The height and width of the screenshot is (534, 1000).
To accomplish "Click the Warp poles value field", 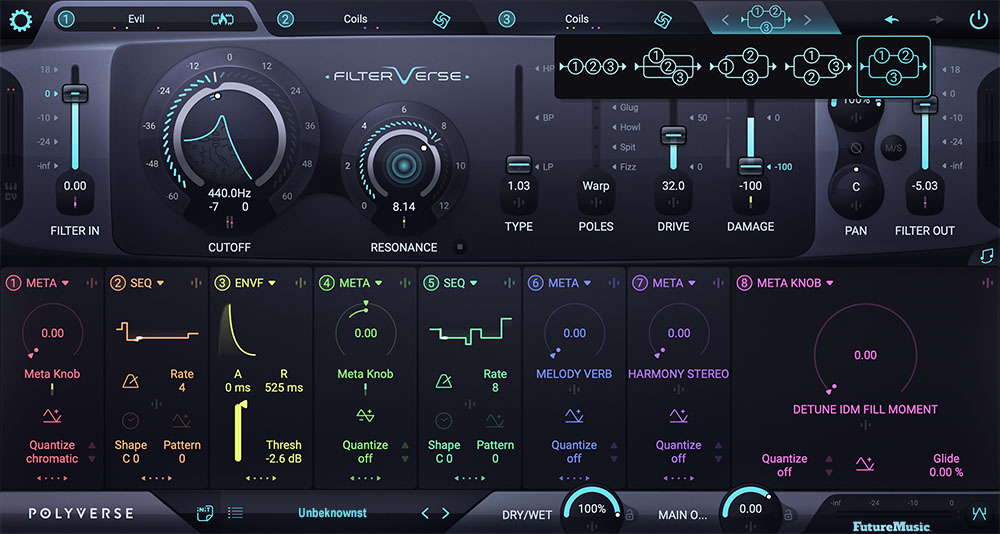I will coord(596,186).
